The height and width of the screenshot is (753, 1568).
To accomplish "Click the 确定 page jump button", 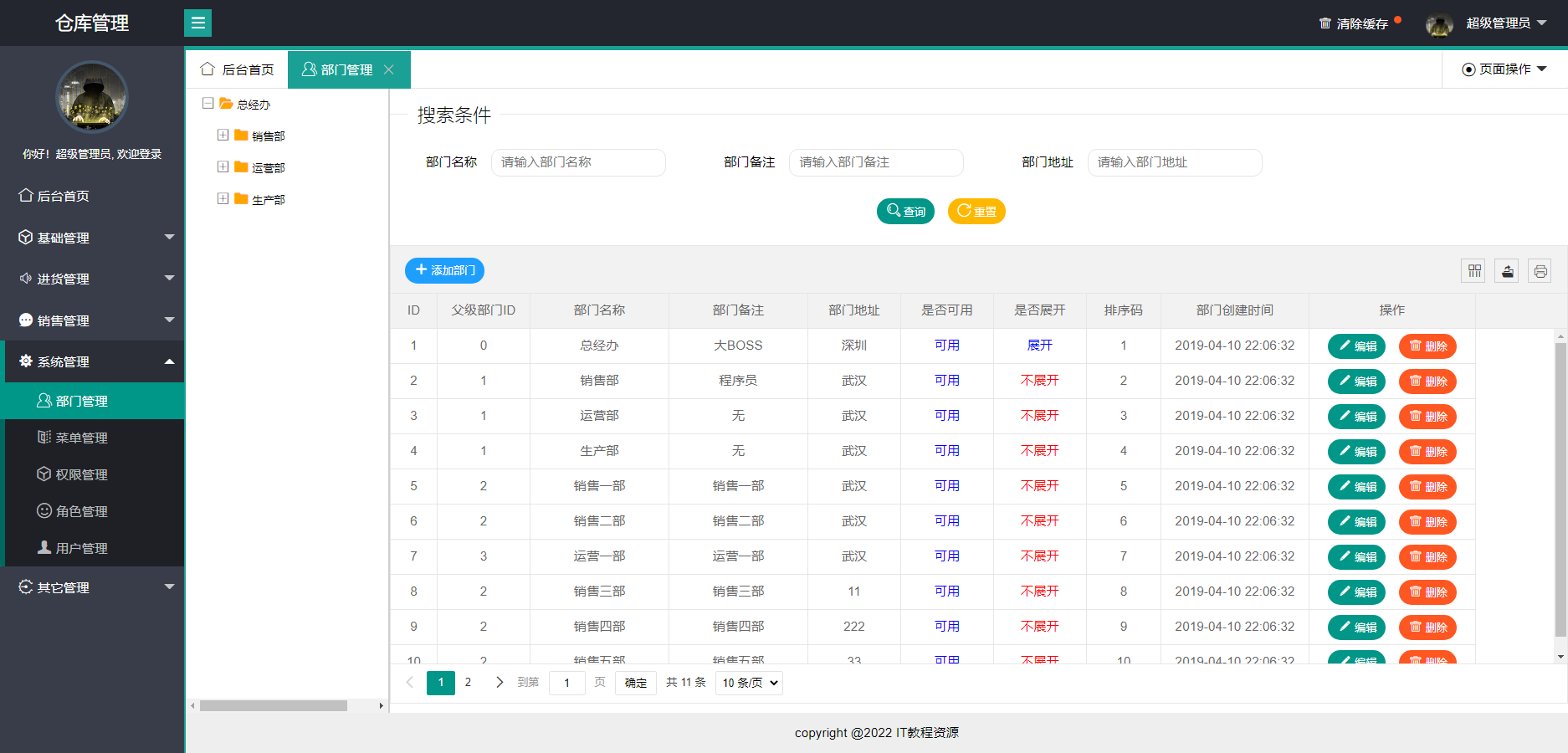I will [x=636, y=683].
